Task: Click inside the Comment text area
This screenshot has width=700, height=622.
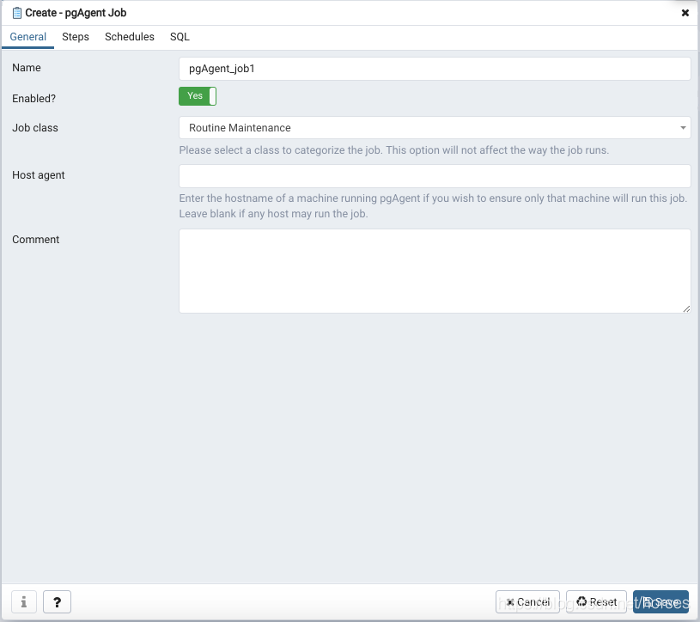Action: 434,270
